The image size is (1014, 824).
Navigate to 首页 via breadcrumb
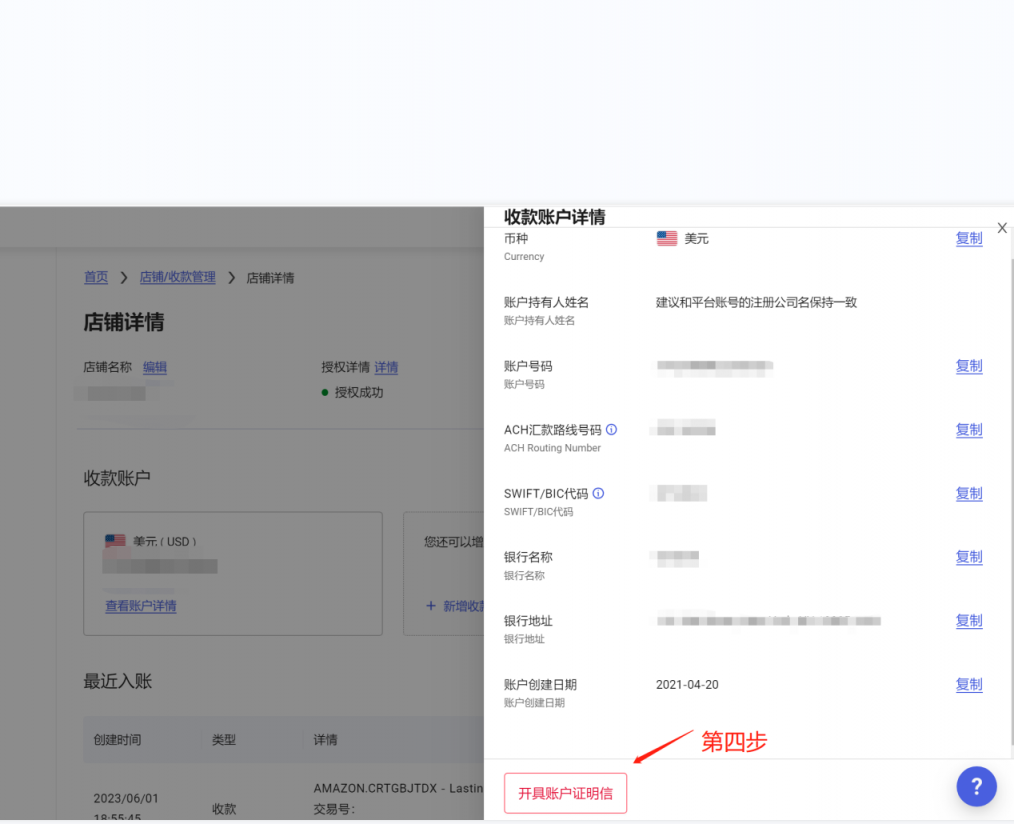95,277
